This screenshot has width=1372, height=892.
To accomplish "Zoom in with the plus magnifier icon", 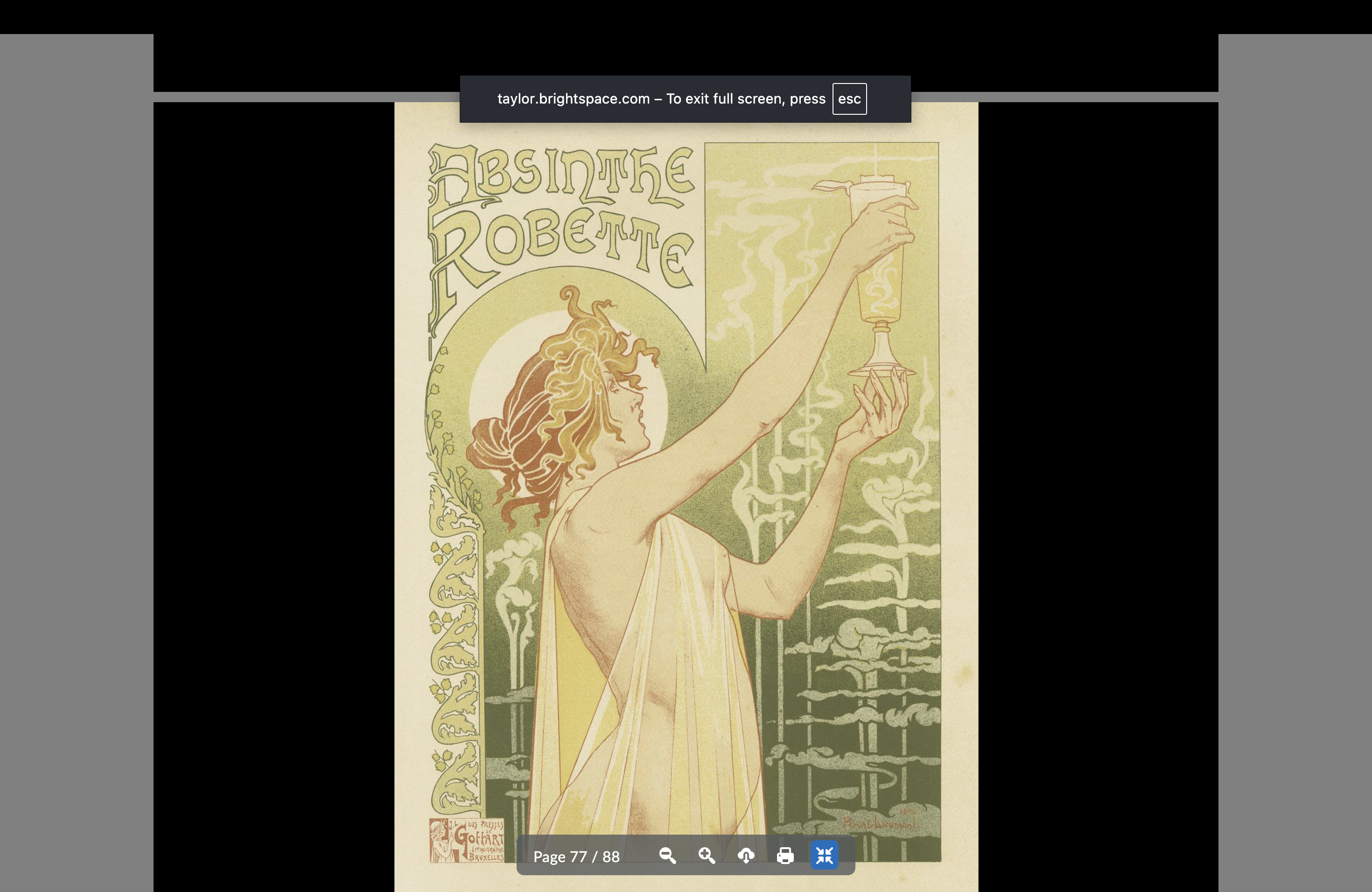I will pos(707,856).
